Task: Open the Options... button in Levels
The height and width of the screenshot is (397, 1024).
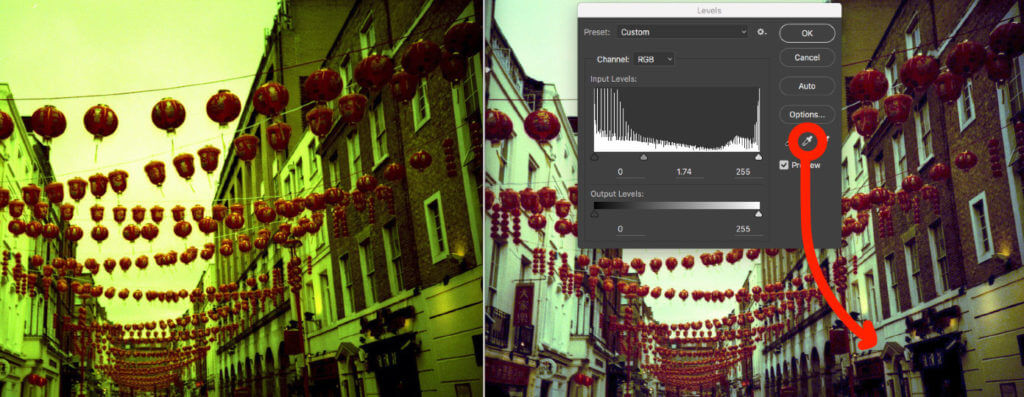Action: point(807,114)
